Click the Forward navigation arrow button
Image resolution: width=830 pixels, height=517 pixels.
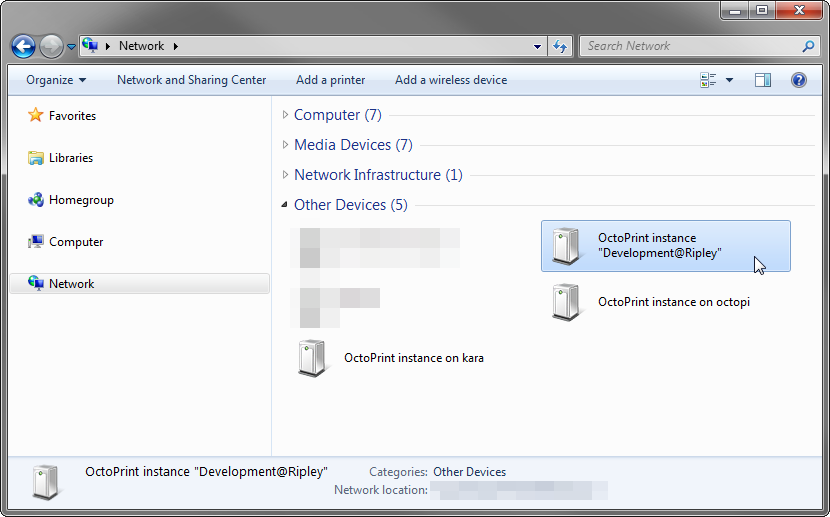(x=51, y=46)
